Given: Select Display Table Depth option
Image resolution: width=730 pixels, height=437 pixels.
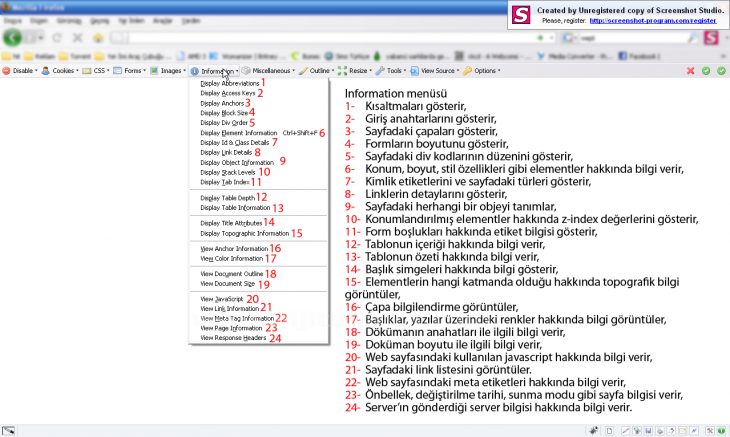Looking at the screenshot, I should pyautogui.click(x=226, y=198).
